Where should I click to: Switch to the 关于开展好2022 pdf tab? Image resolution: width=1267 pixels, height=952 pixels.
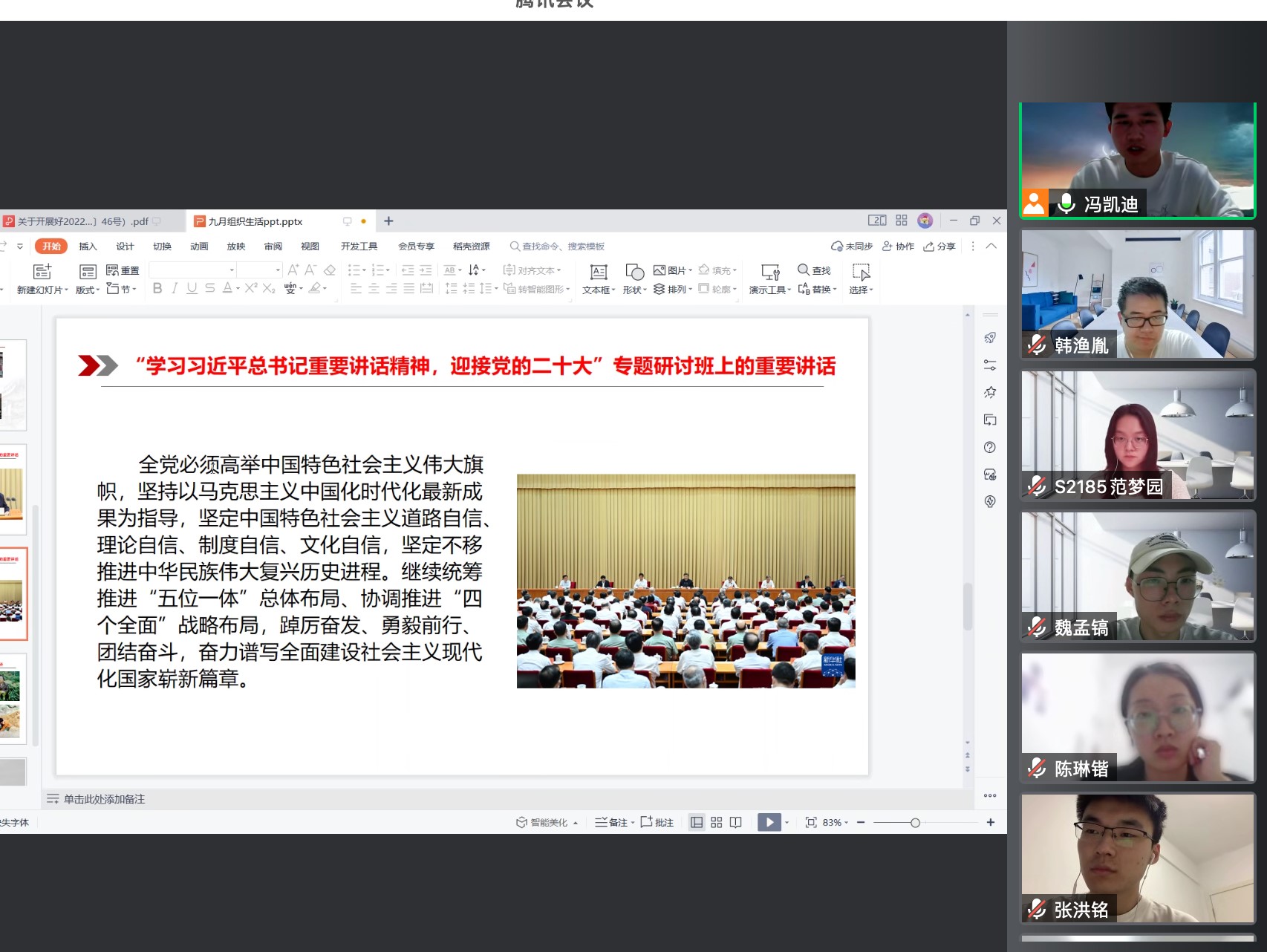(82, 221)
